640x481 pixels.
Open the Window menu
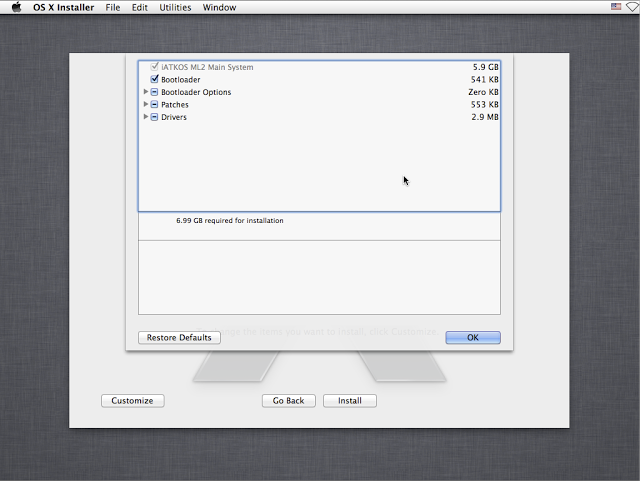(219, 7)
